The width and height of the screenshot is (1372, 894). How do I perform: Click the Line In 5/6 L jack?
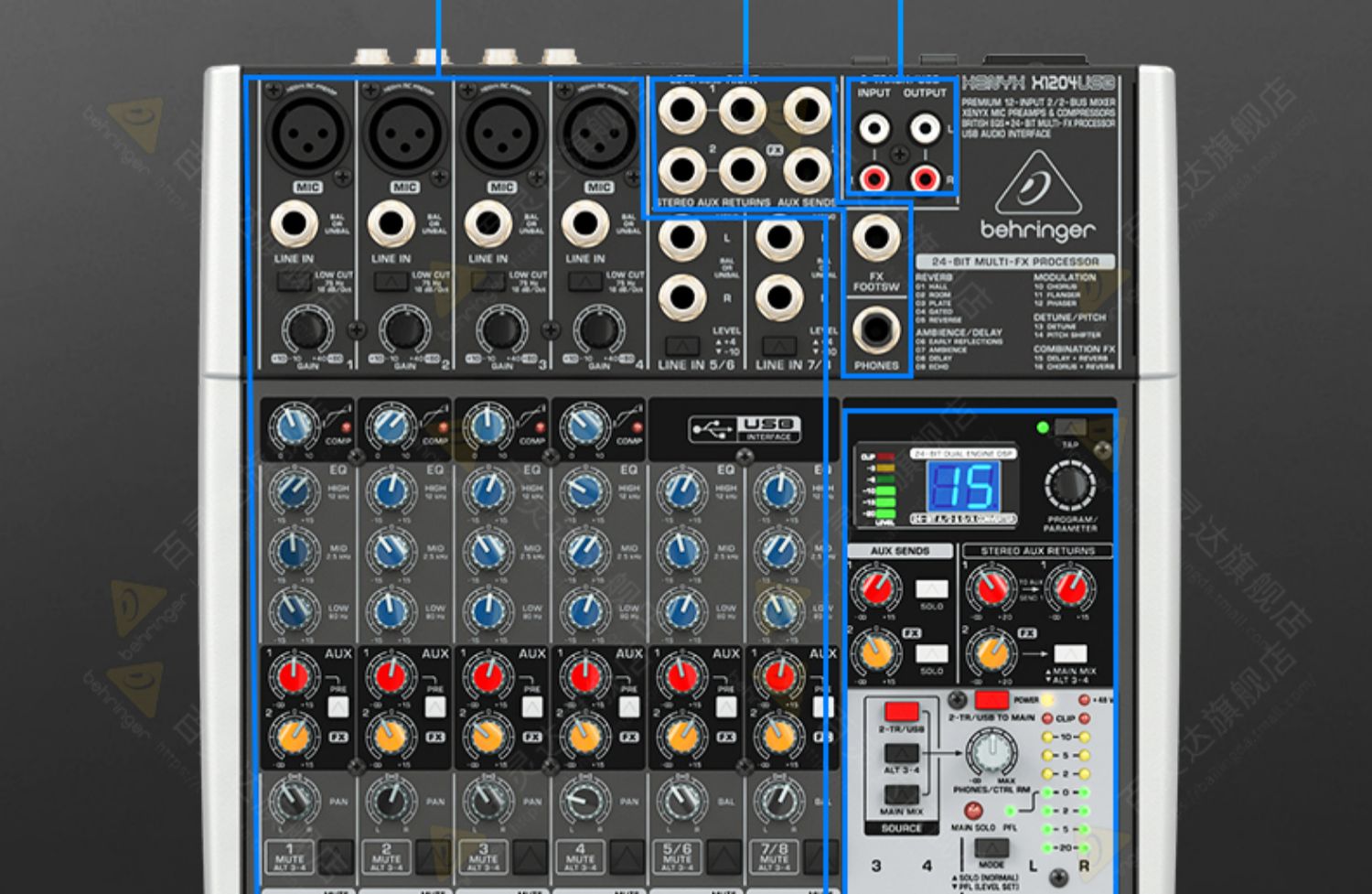(682, 238)
